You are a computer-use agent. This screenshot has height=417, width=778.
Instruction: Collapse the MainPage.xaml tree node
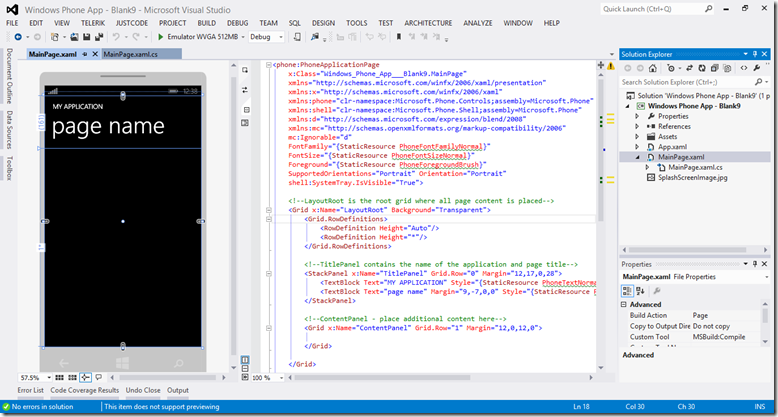638,157
